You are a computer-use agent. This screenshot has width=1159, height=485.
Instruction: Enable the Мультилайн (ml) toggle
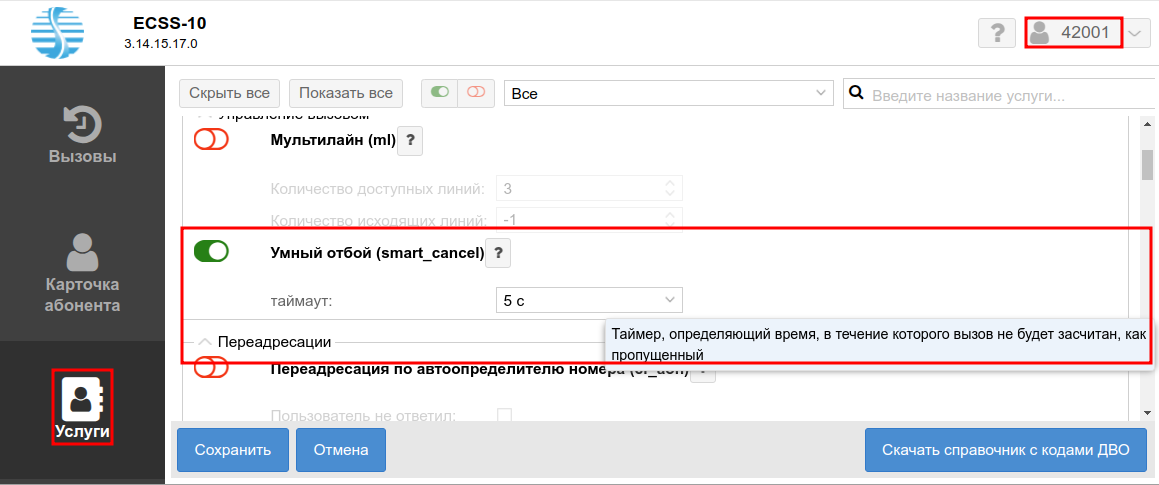[x=211, y=141]
